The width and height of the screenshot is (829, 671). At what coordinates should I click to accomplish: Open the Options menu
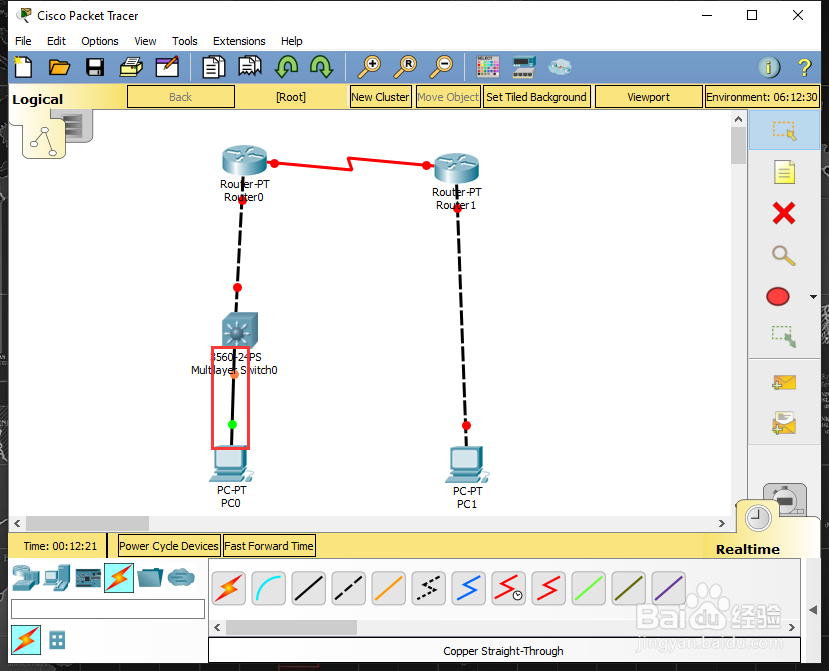click(x=99, y=41)
